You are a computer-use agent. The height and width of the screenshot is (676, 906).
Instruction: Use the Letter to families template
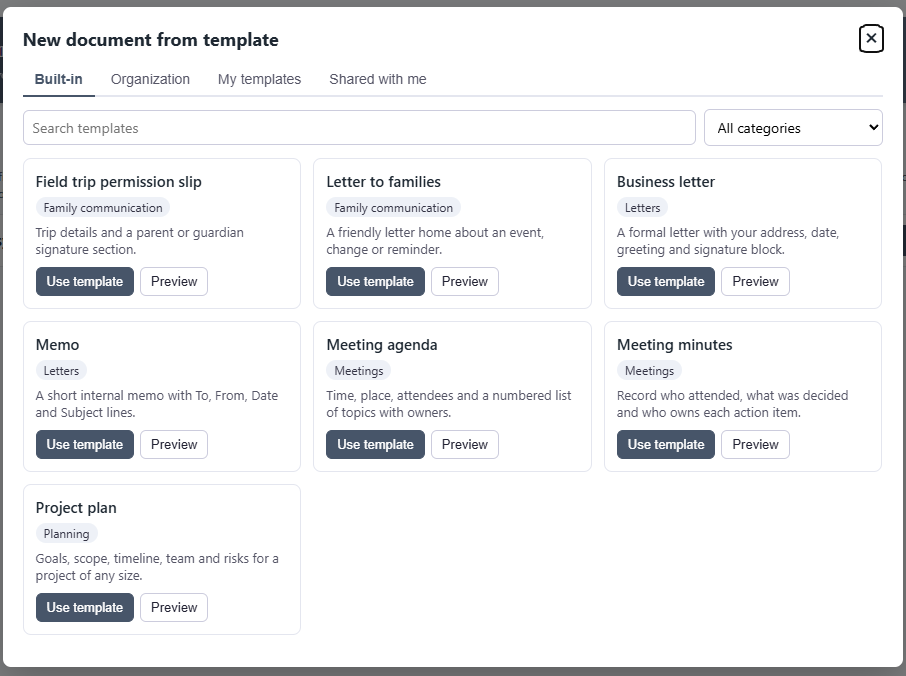point(376,281)
